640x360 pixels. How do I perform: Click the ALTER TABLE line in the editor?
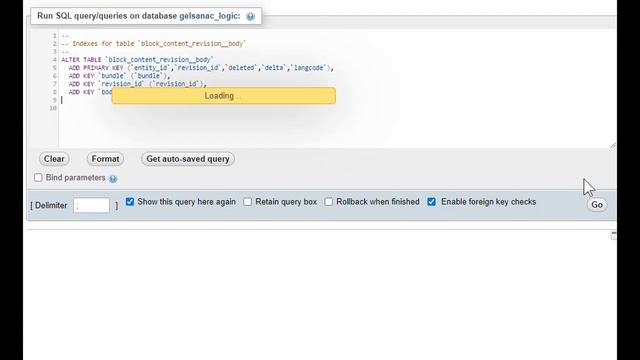(138, 60)
